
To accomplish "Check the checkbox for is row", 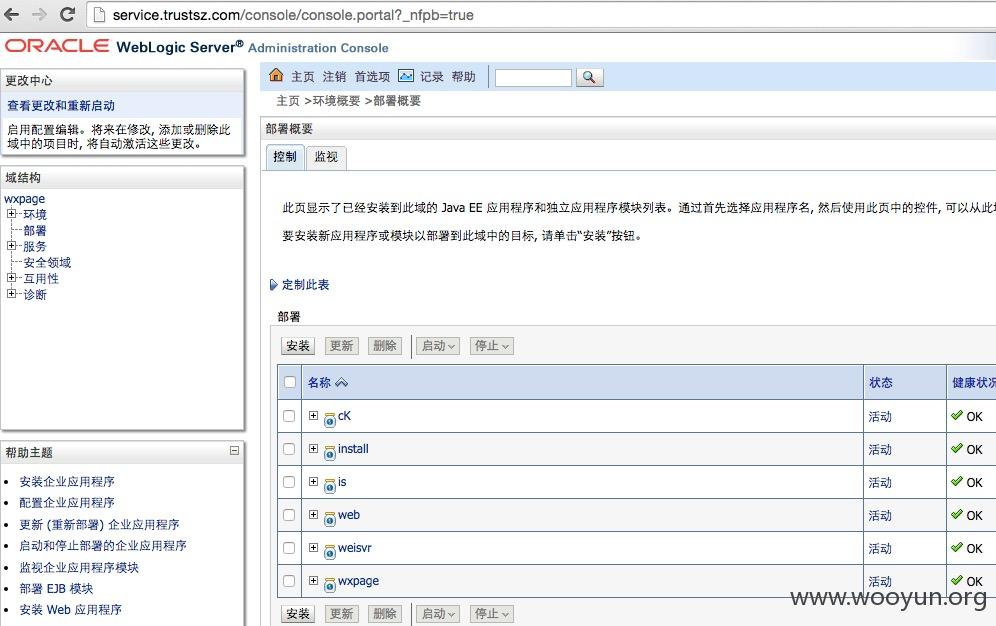I will [x=289, y=482].
